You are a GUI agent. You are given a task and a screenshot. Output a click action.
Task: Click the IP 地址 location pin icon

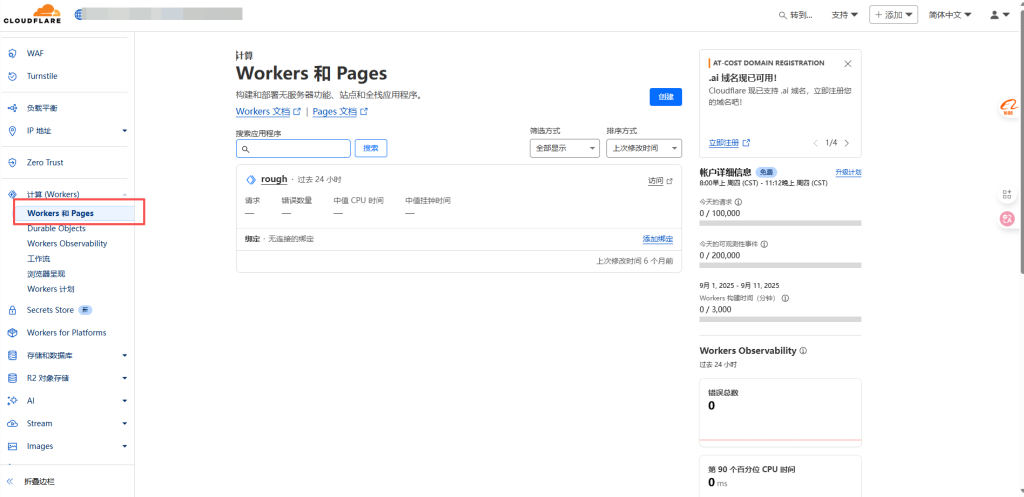pos(12,131)
